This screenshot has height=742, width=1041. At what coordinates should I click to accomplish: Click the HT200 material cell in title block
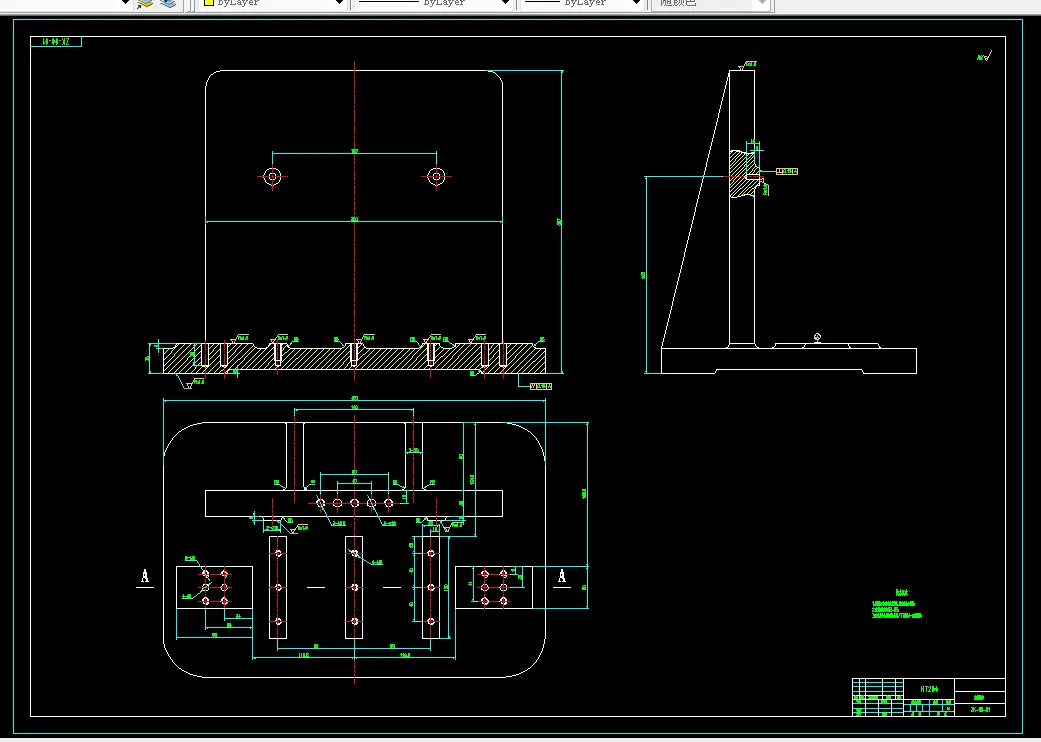[x=930, y=689]
